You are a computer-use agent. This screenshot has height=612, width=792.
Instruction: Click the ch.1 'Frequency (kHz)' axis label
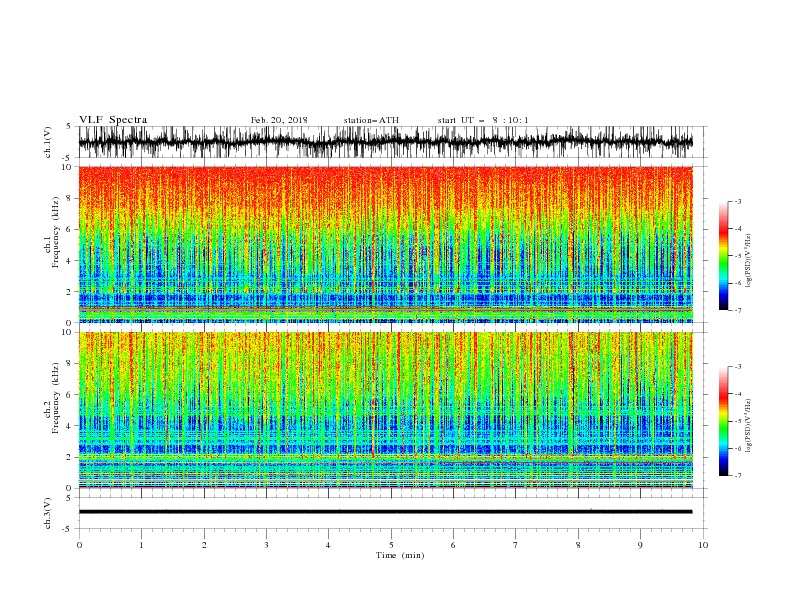[56, 233]
